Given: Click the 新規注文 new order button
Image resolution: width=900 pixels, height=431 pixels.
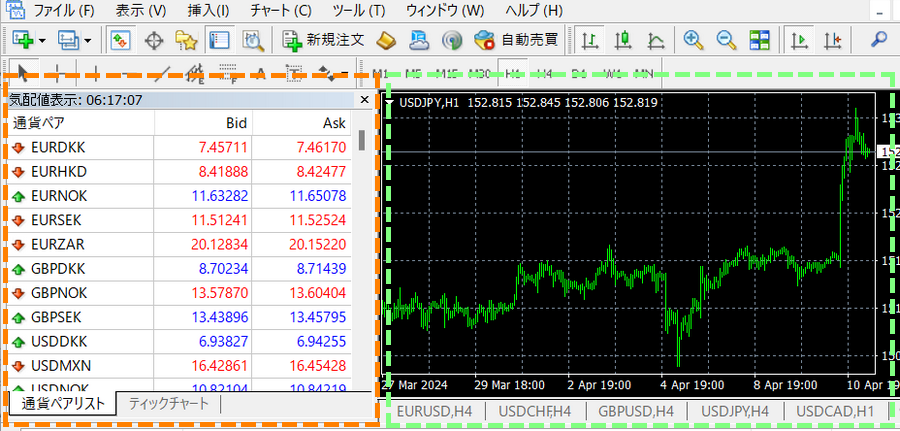Looking at the screenshot, I should [x=324, y=40].
